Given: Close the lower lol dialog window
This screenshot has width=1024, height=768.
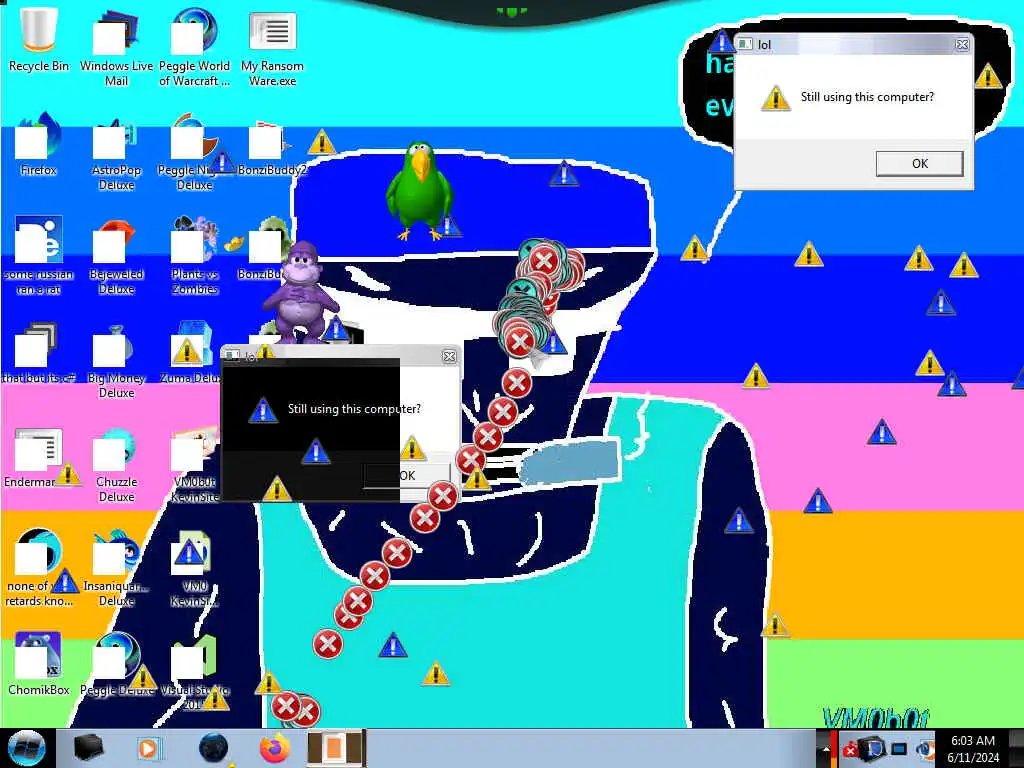Looking at the screenshot, I should (x=449, y=356).
